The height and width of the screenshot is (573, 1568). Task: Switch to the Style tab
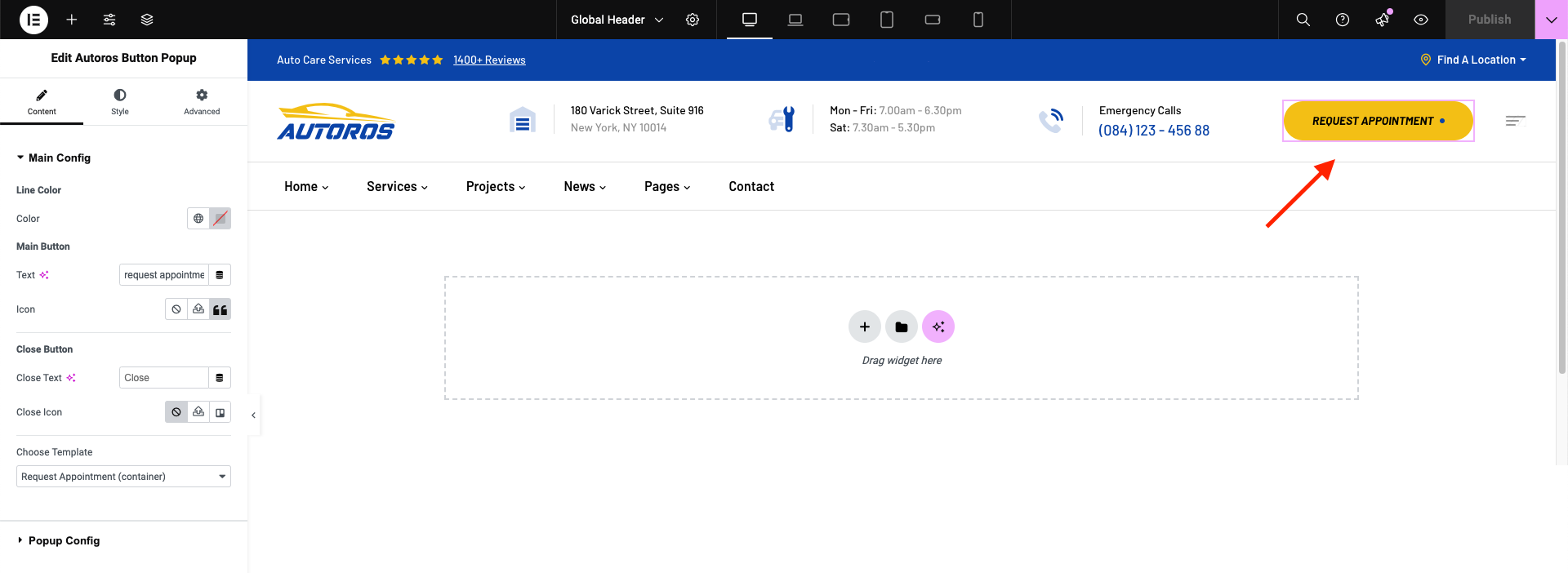tap(120, 102)
